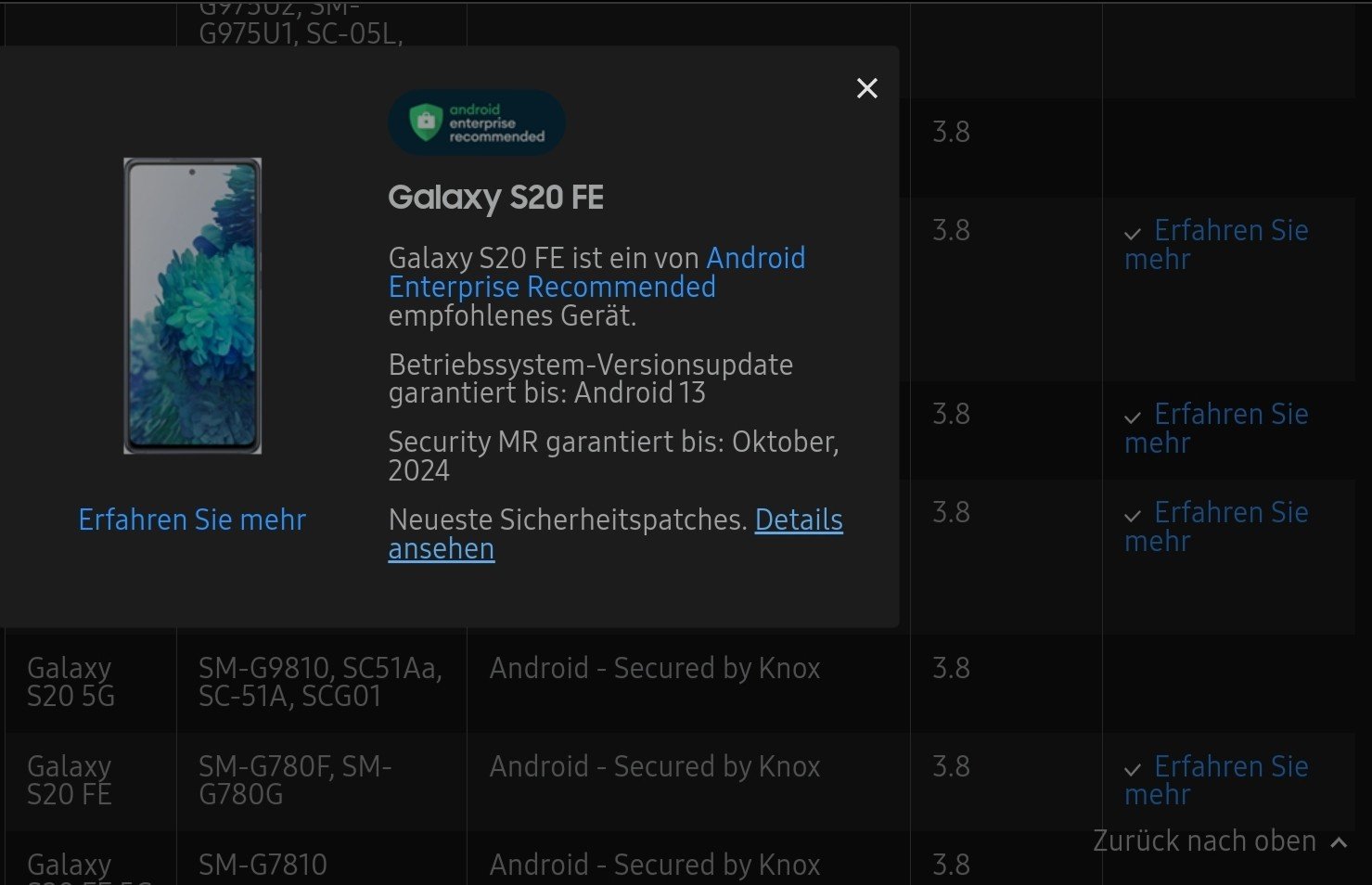
Task: Click the up chevron beside Zurück nach oben
Action: click(x=1339, y=842)
